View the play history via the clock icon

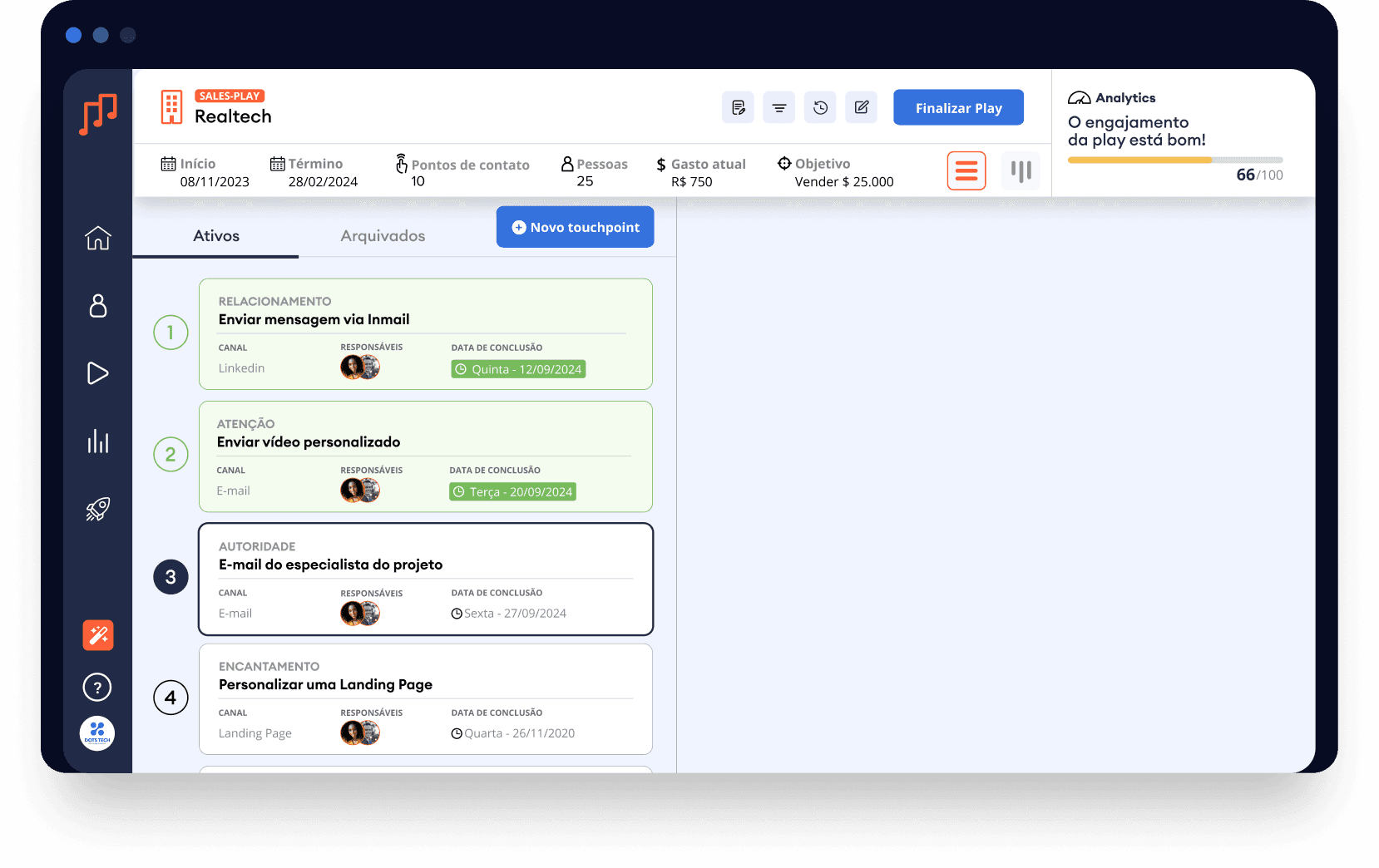(x=820, y=107)
